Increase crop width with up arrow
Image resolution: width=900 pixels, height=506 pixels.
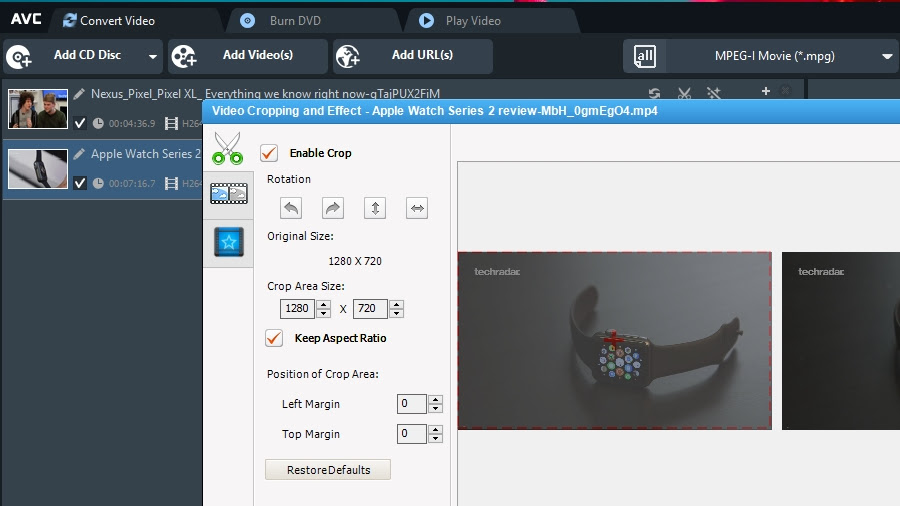click(x=324, y=304)
